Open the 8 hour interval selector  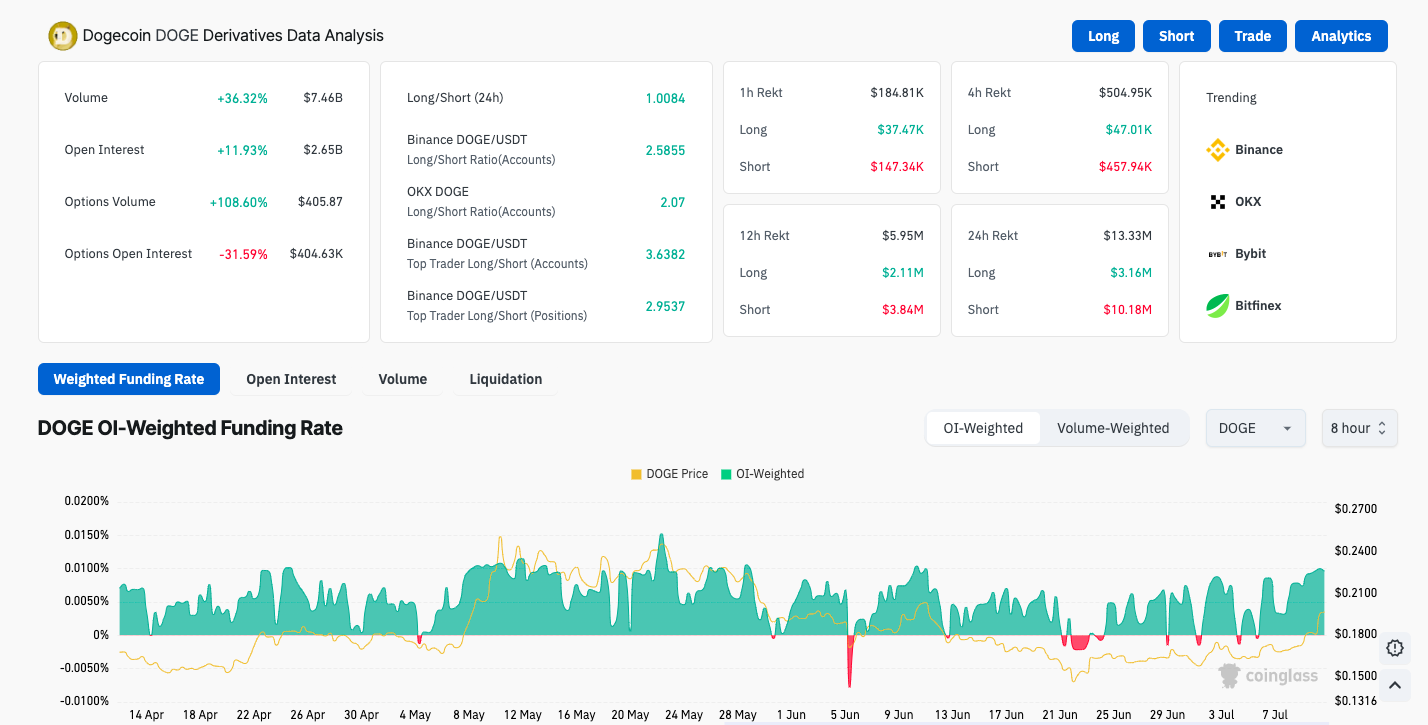click(x=1358, y=428)
